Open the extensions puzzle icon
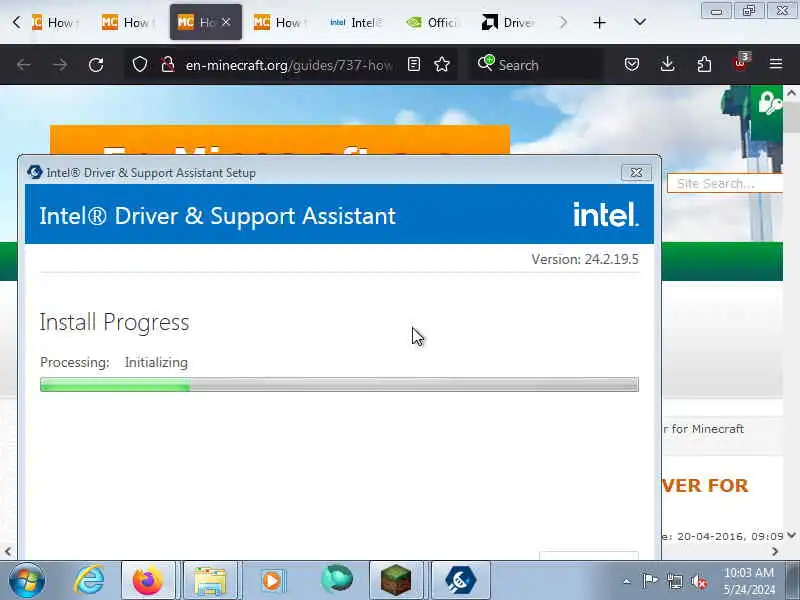Screen dimensions: 800x600 [x=704, y=64]
